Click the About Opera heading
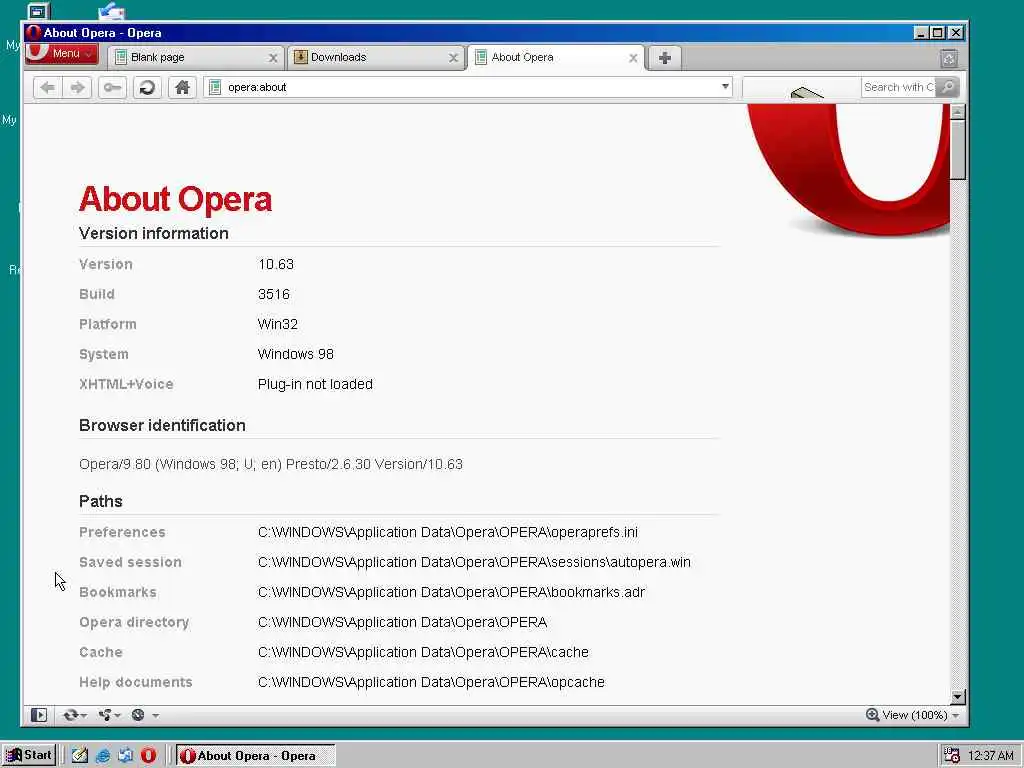The height and width of the screenshot is (768, 1024). [175, 199]
